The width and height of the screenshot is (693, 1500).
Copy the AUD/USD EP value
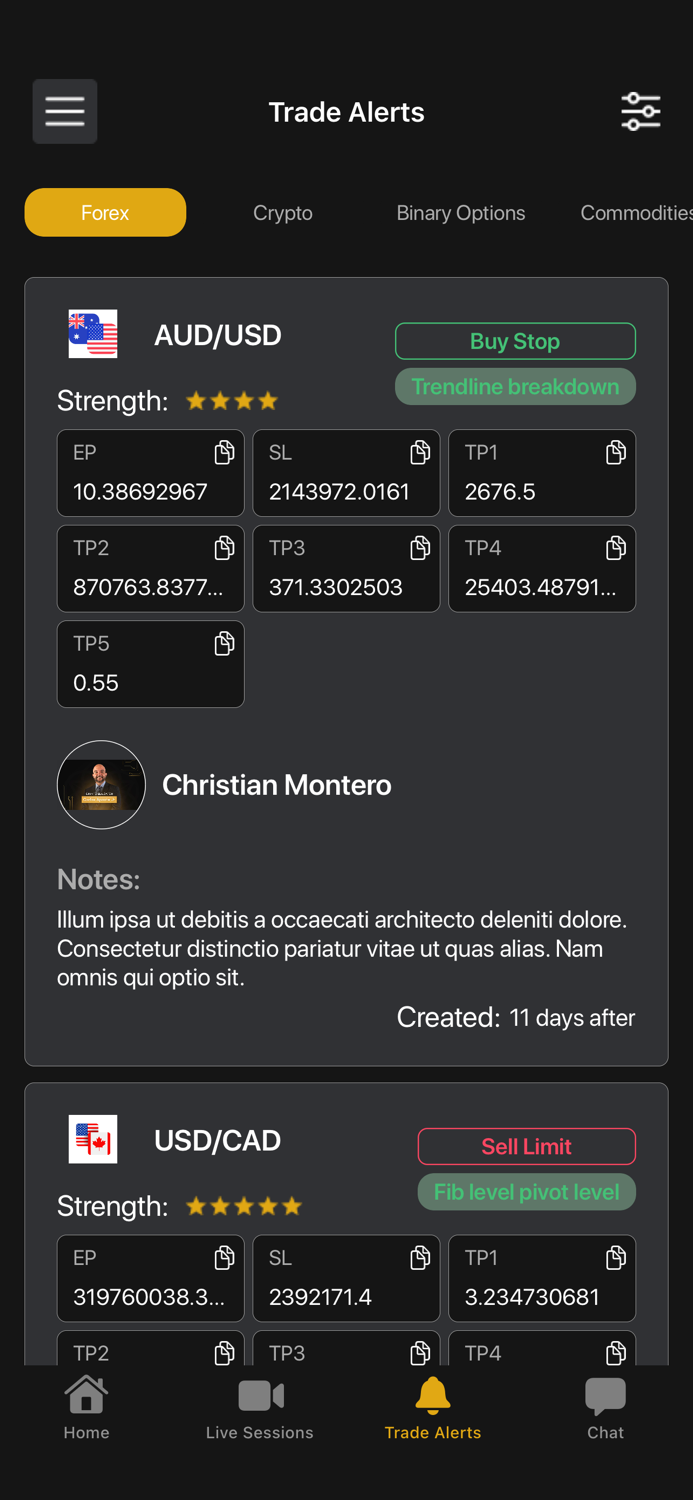(224, 453)
